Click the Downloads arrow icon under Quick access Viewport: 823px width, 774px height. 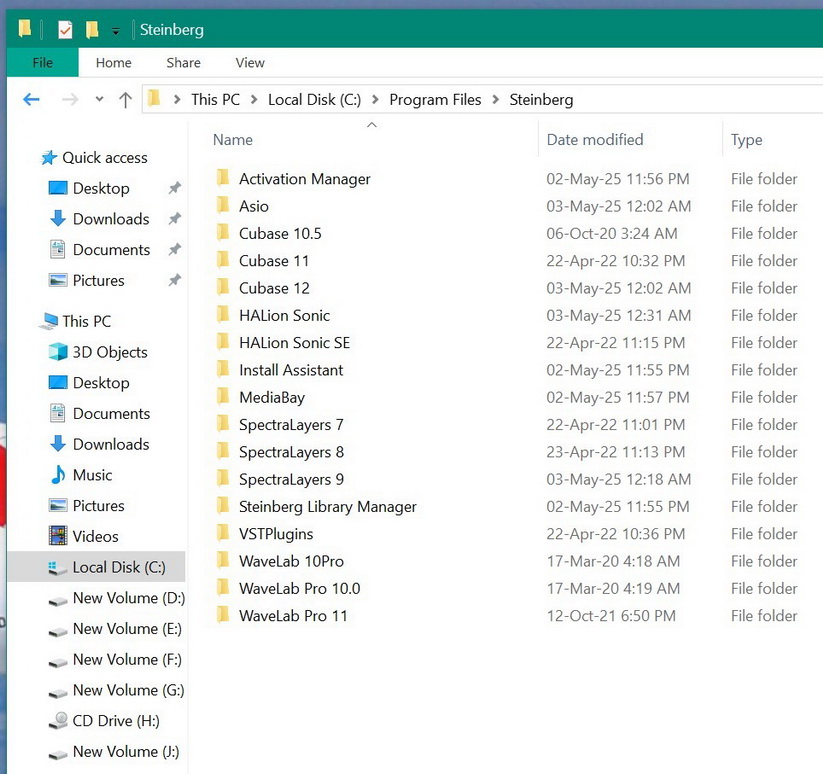(58, 218)
